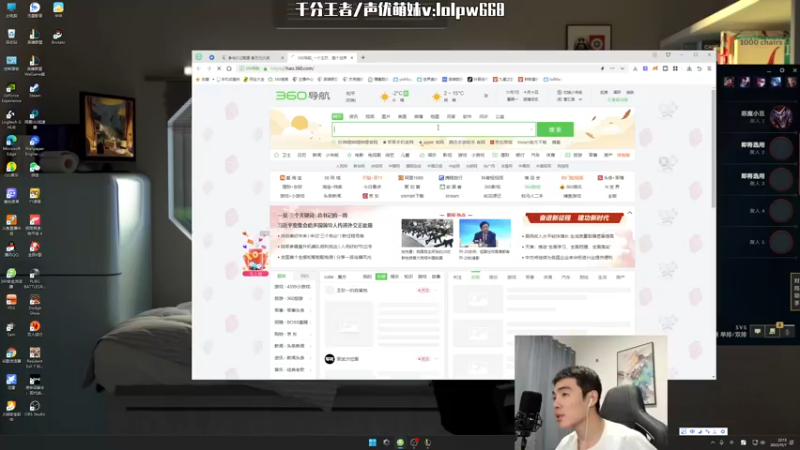This screenshot has height=450, width=800.
Task: Click picked champion portrait in League client
Action: 781,117
